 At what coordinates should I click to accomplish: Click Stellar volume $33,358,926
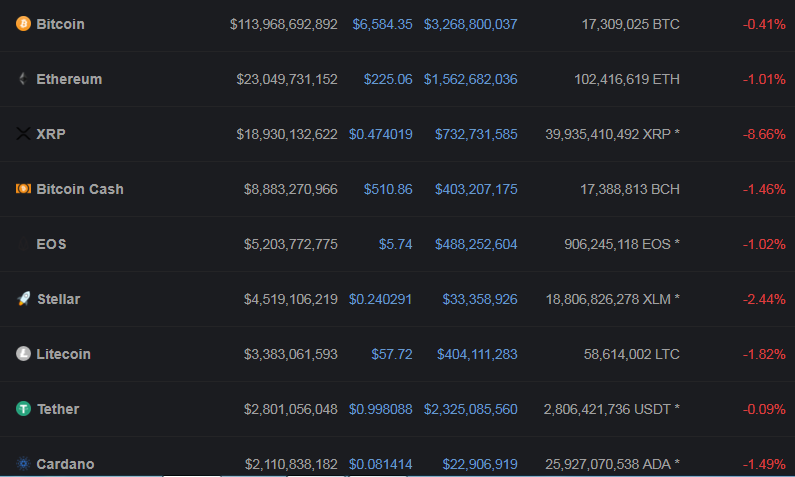[x=480, y=299]
